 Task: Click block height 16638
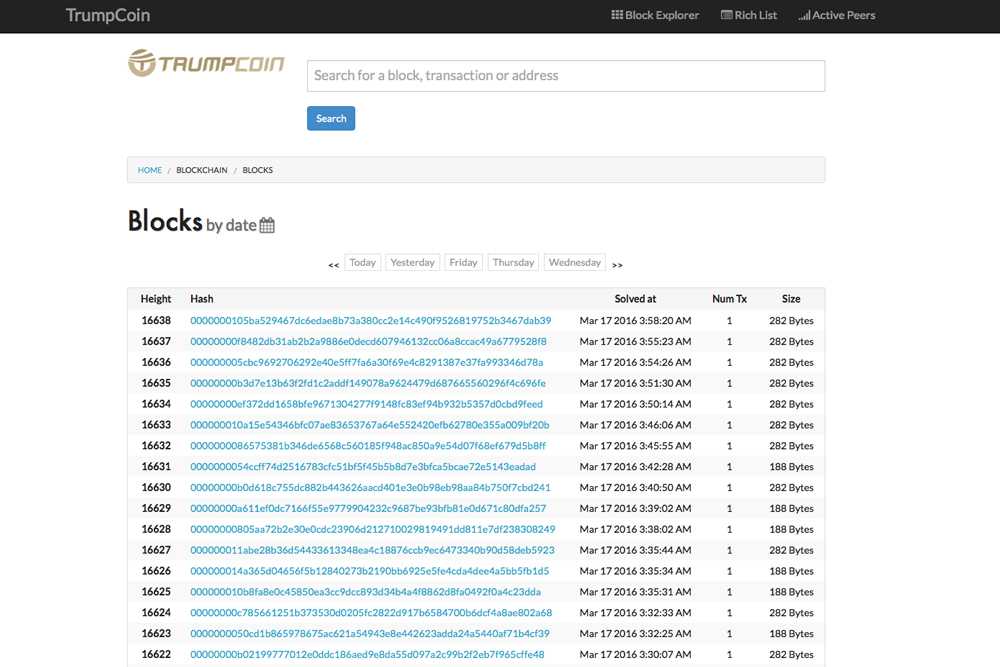click(x=156, y=321)
